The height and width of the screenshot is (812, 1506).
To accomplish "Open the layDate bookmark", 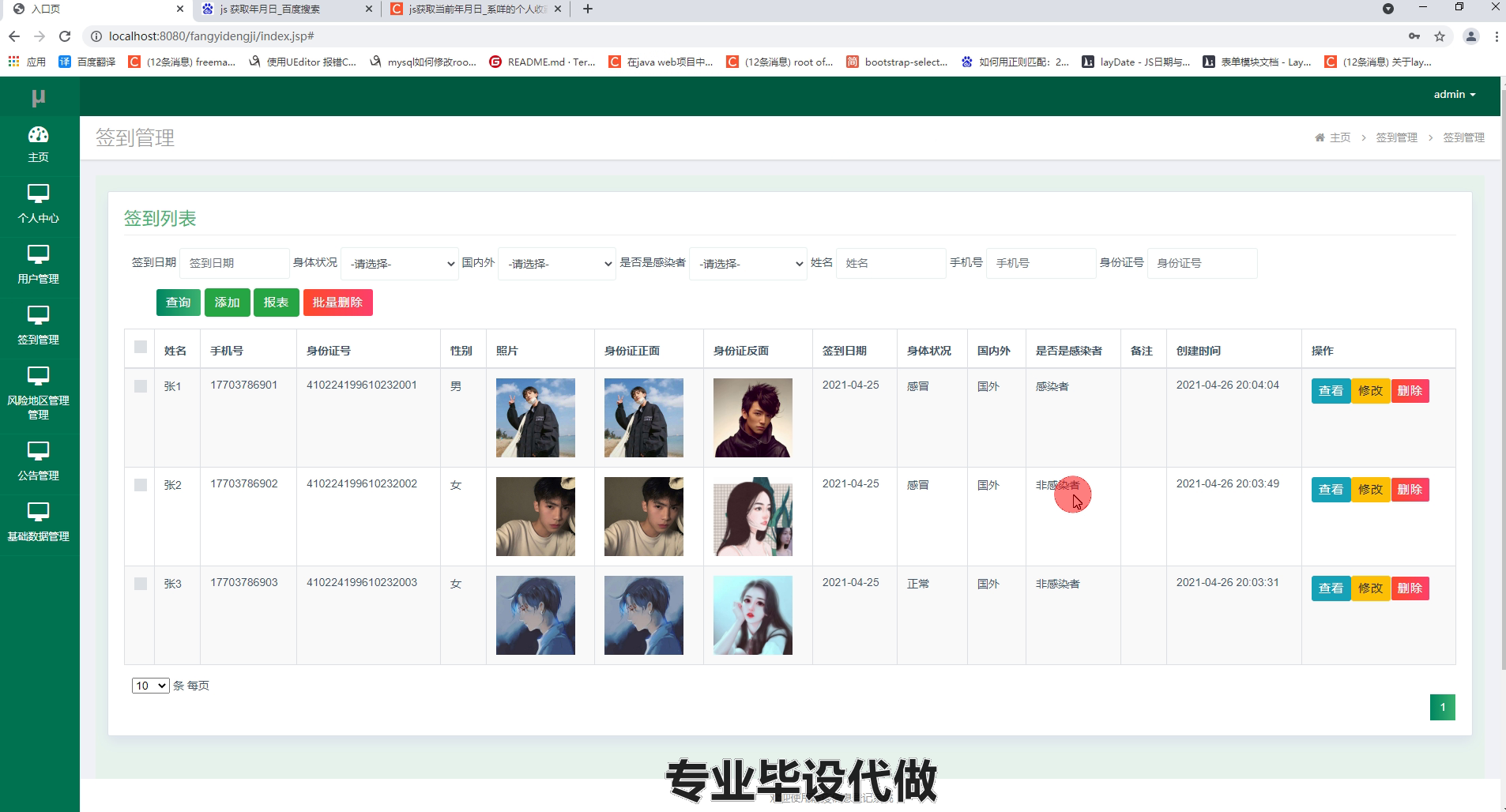I will pyautogui.click(x=1135, y=62).
